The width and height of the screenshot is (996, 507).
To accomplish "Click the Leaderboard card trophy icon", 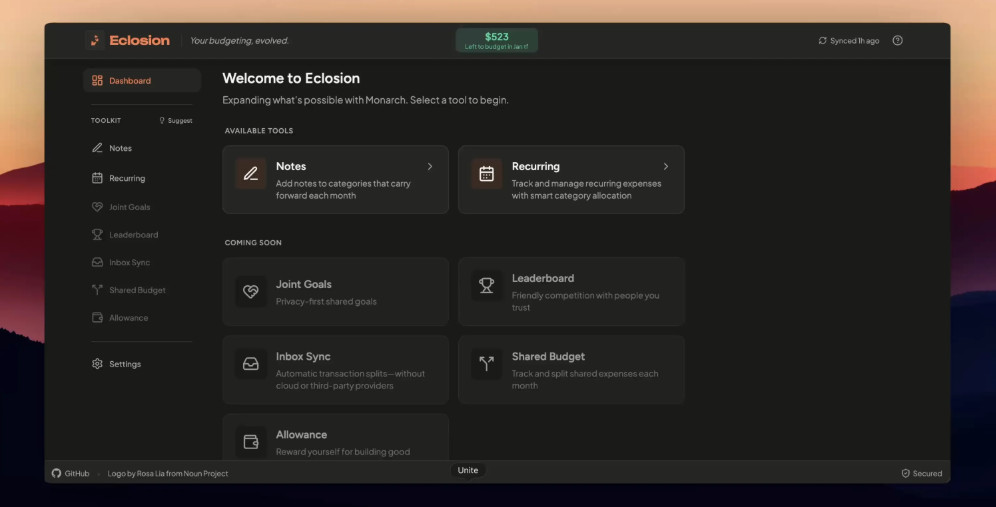I will [487, 285].
